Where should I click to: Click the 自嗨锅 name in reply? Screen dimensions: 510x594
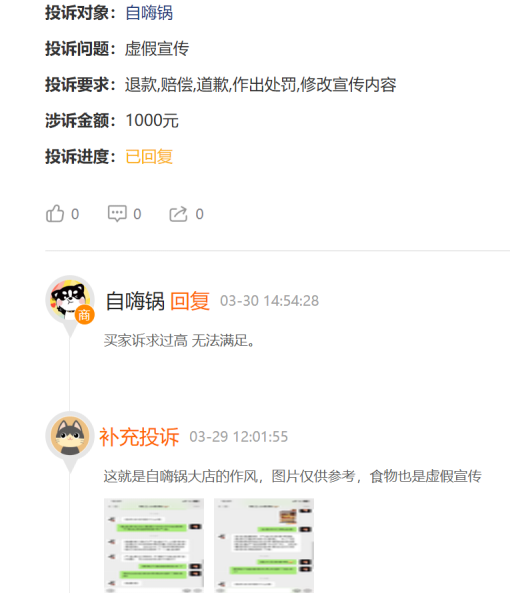click(x=135, y=301)
